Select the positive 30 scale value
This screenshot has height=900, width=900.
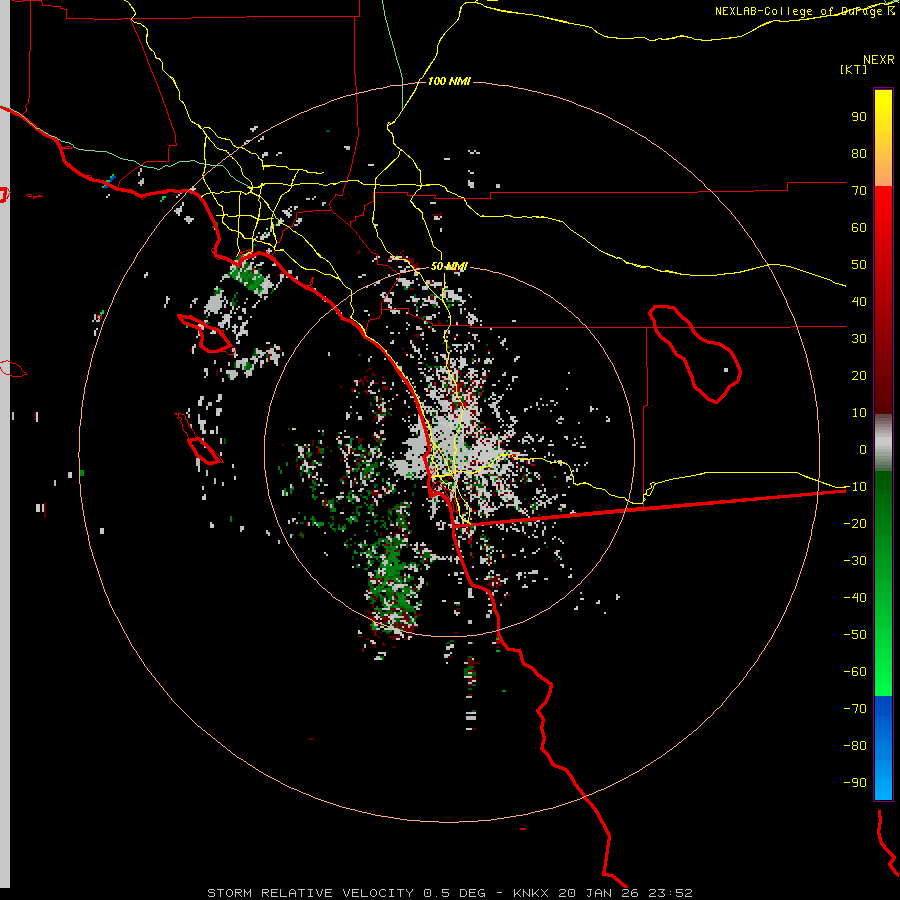(859, 339)
